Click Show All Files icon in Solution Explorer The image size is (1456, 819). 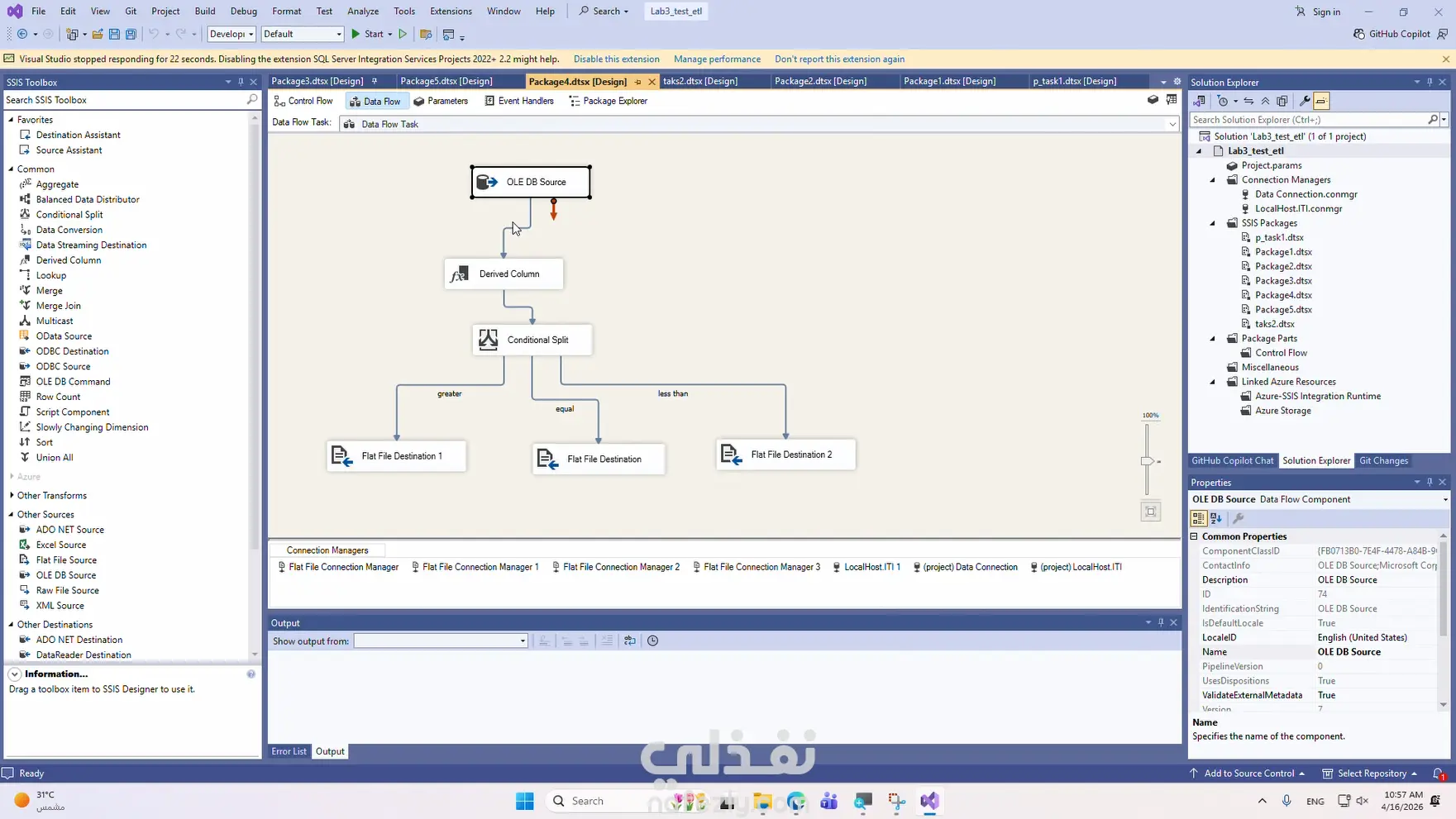click(1282, 101)
